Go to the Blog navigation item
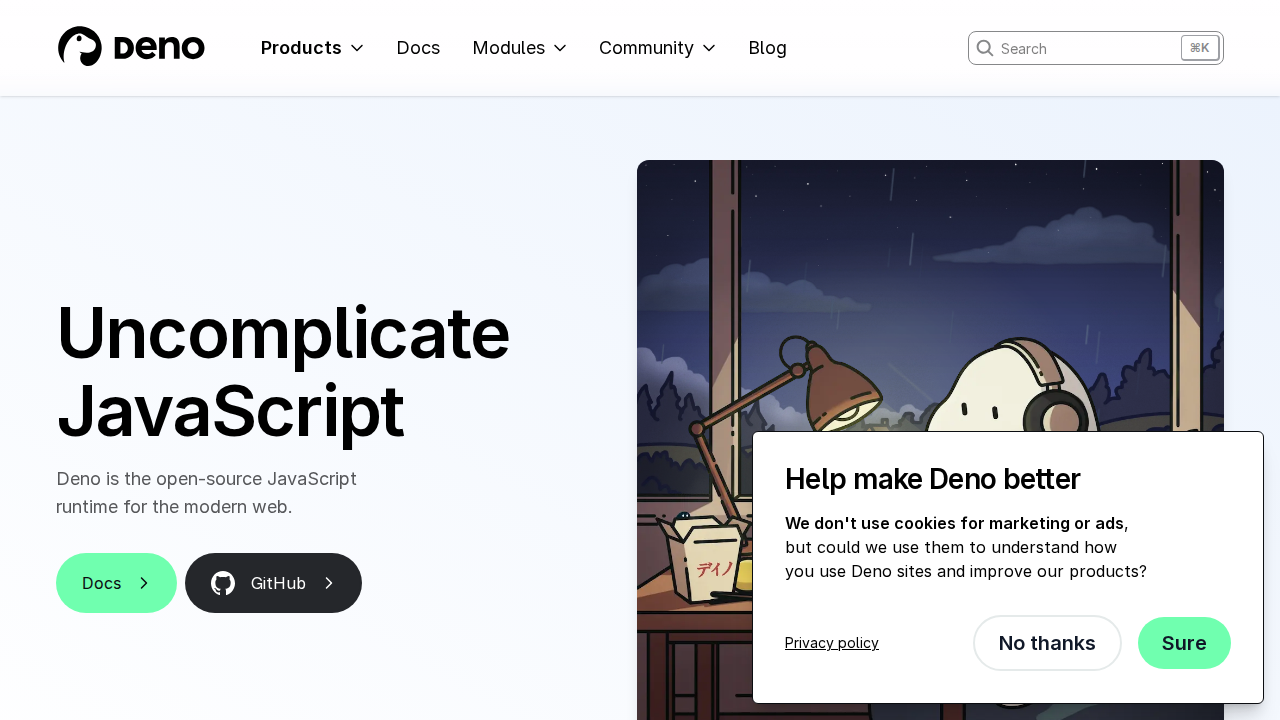Image resolution: width=1280 pixels, height=720 pixels. 767,48
